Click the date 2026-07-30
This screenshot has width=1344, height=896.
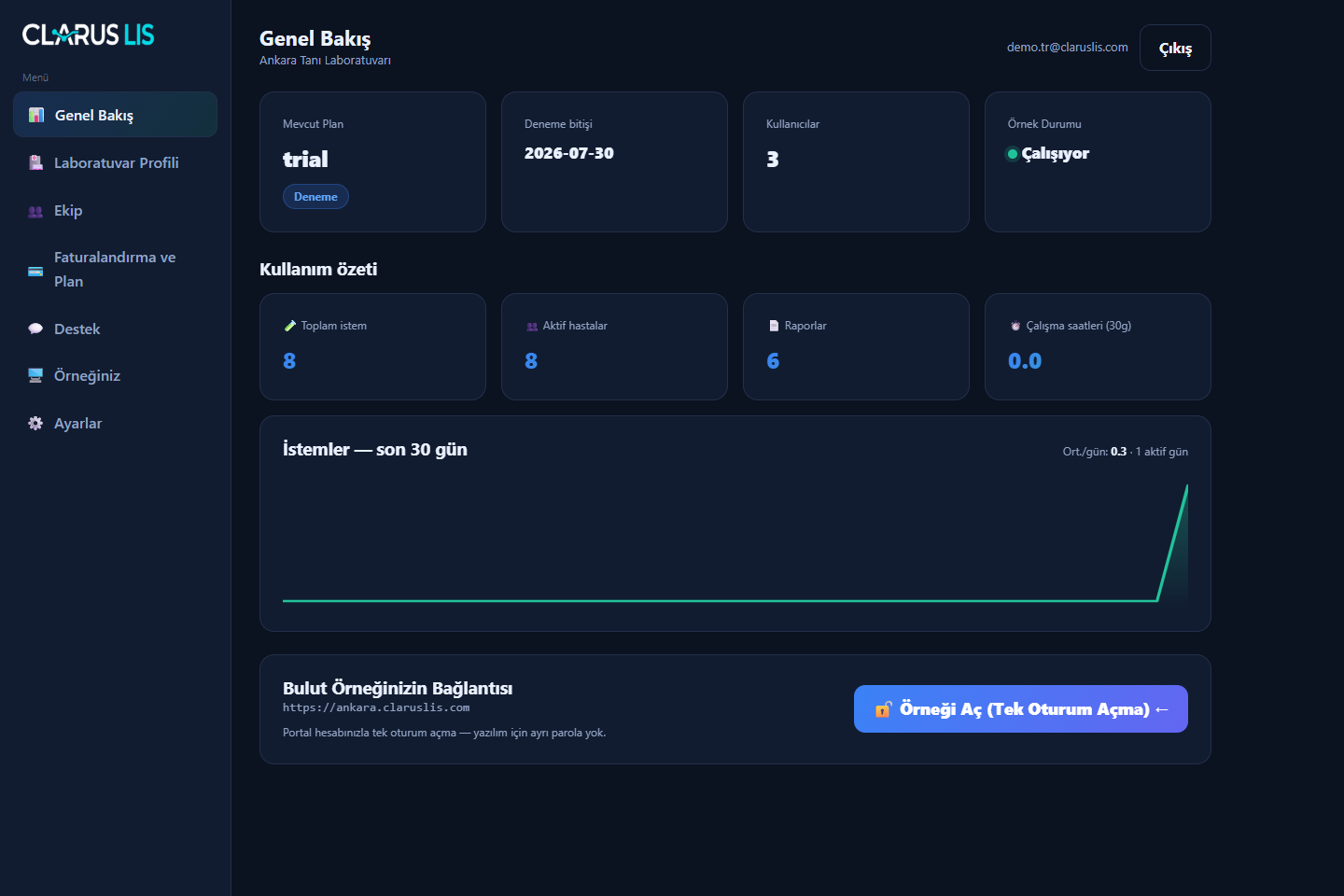coord(569,153)
